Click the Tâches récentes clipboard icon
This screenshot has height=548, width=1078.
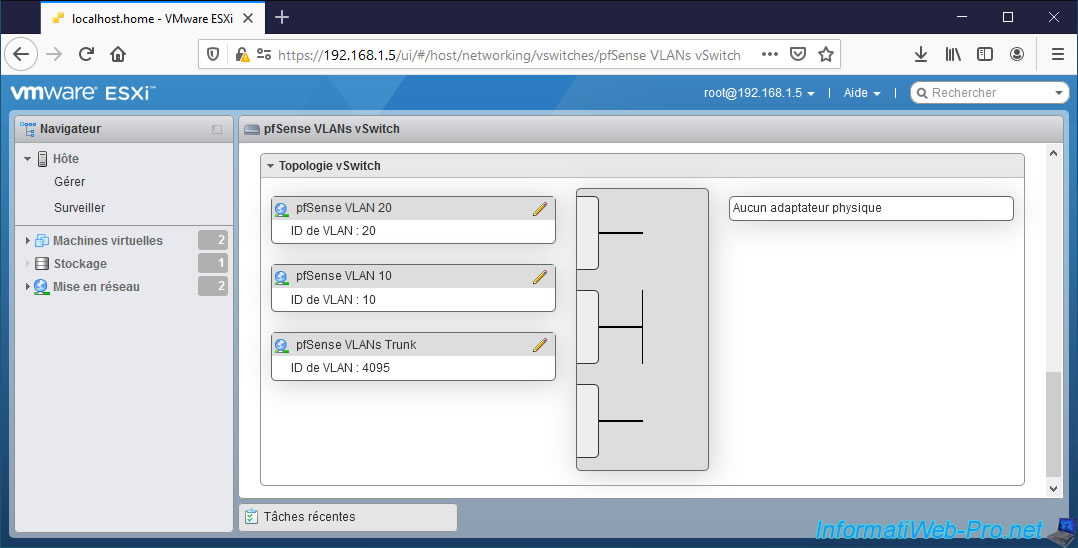click(x=252, y=516)
